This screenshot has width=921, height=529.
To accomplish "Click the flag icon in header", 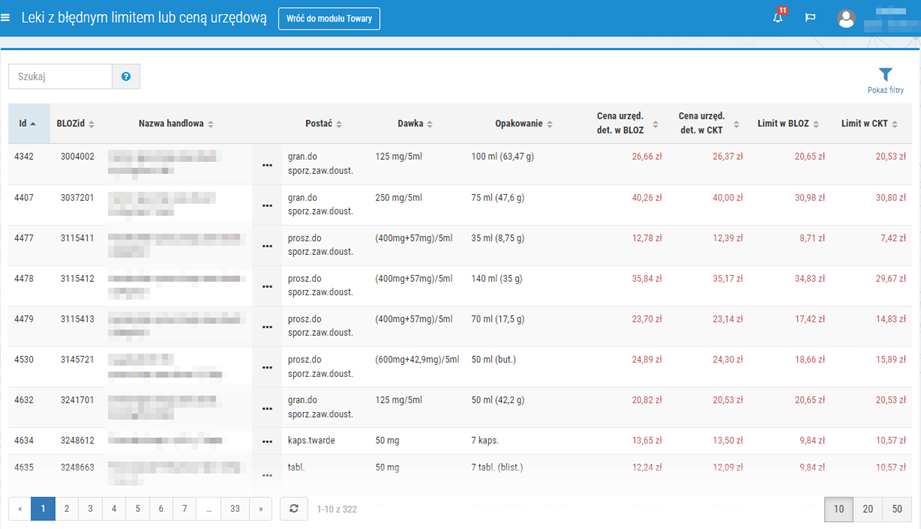I will click(x=810, y=18).
